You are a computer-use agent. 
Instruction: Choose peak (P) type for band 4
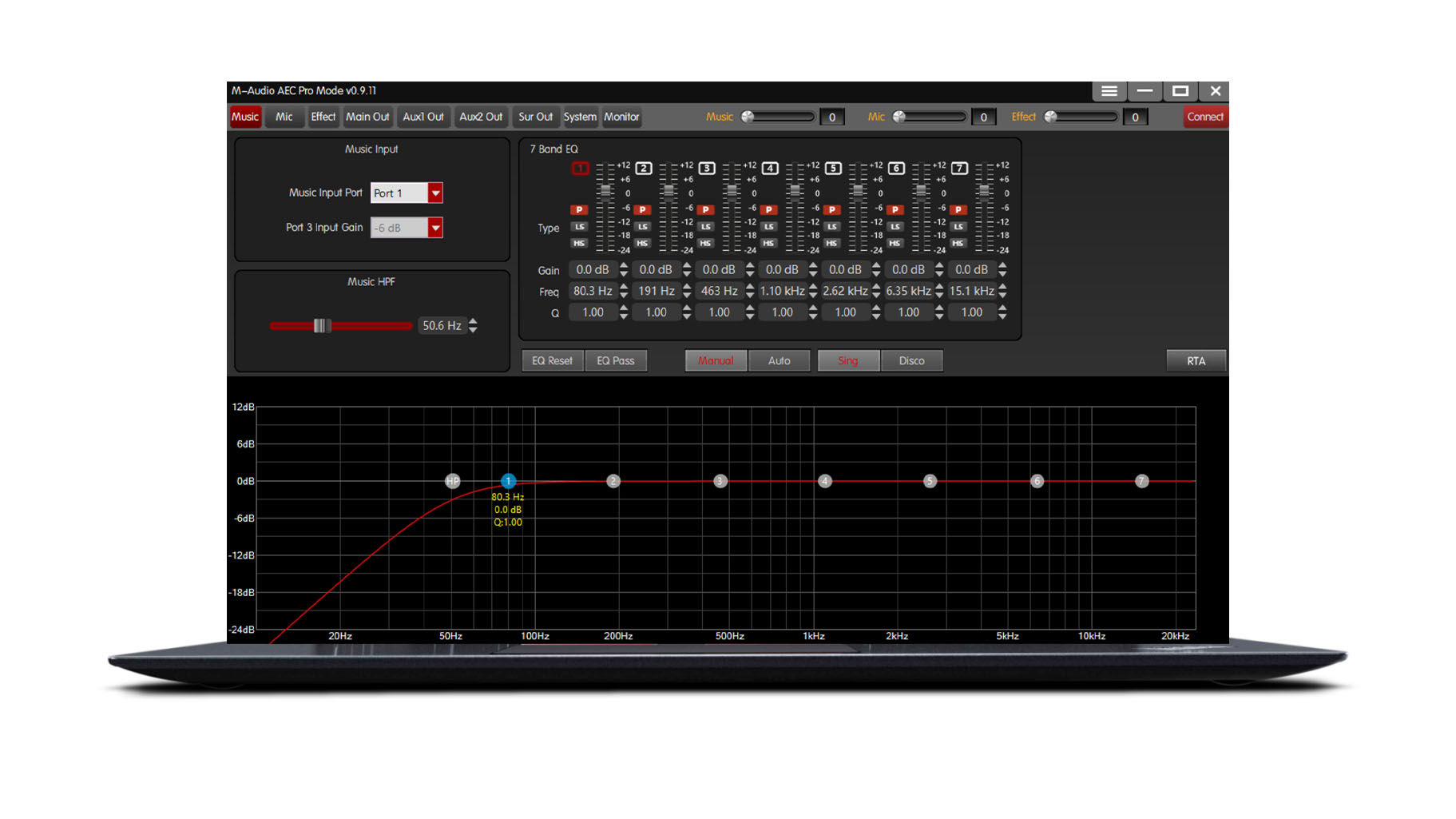769,210
